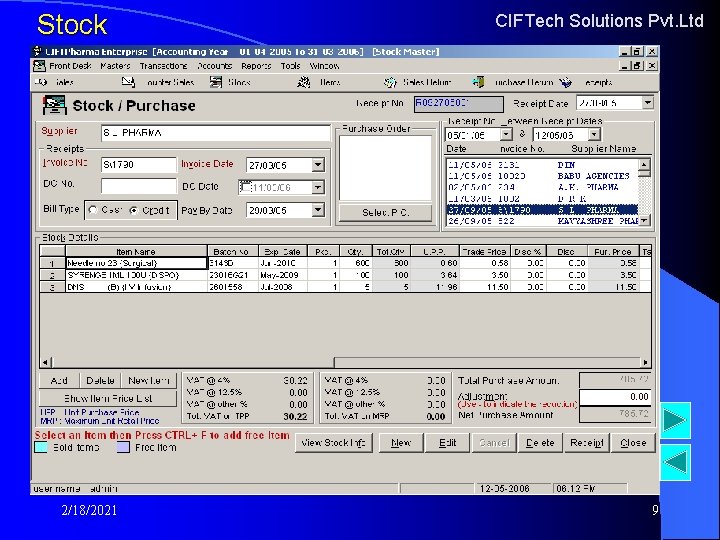Click the Delete button beside Add
This screenshot has width=720, height=540.
tap(101, 381)
